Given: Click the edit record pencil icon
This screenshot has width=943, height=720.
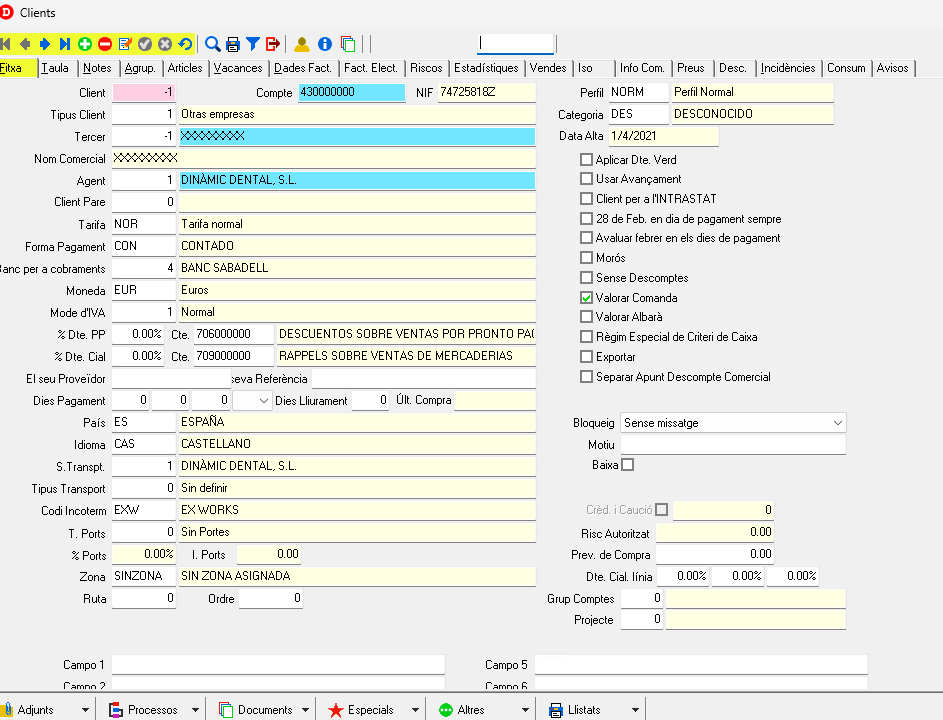Looking at the screenshot, I should pyautogui.click(x=125, y=44).
